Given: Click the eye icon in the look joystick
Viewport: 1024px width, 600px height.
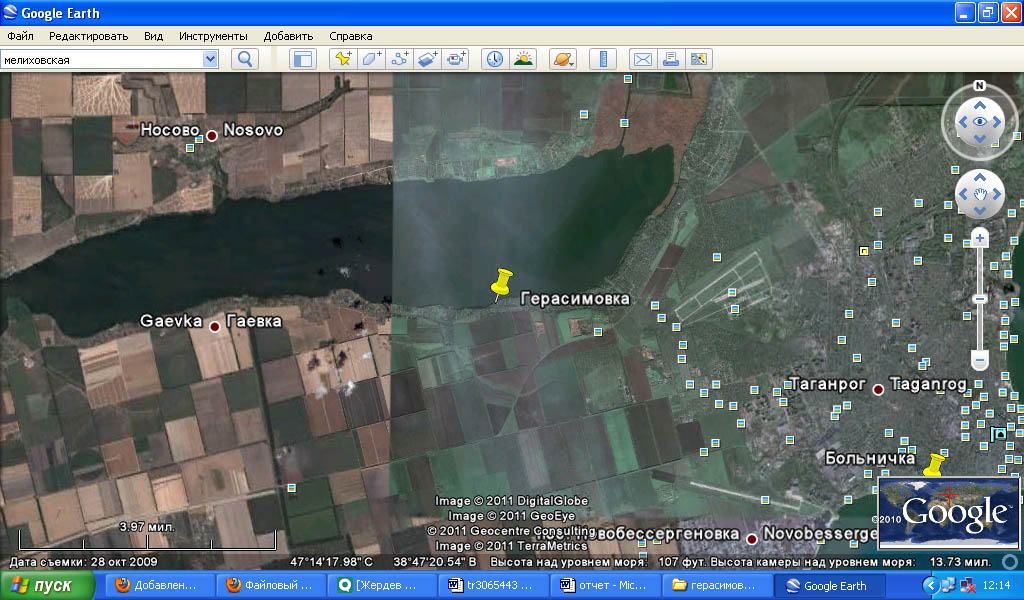Looking at the screenshot, I should 980,121.
